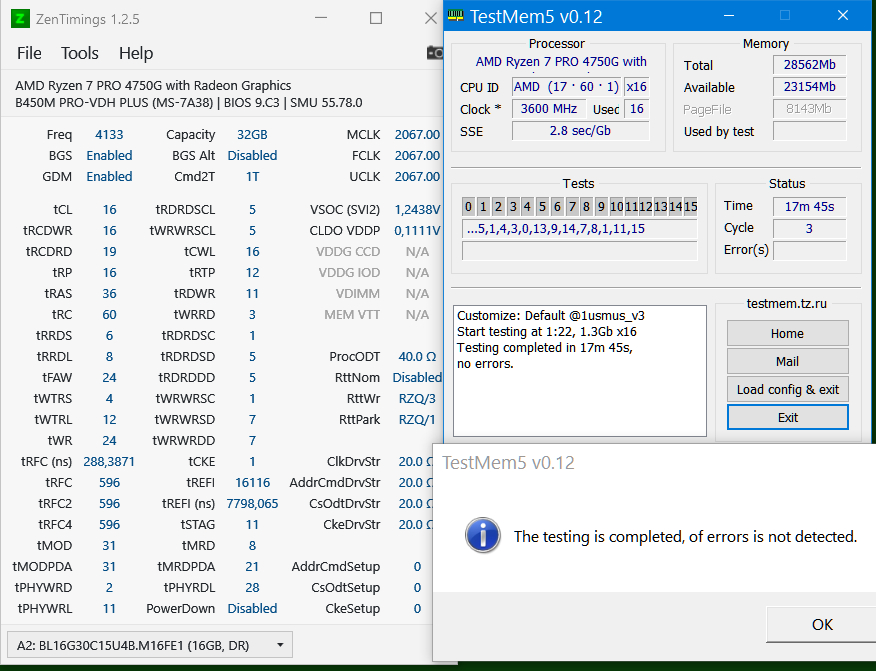
Task: Click the RttPark value RZQ/1
Action: click(x=417, y=420)
